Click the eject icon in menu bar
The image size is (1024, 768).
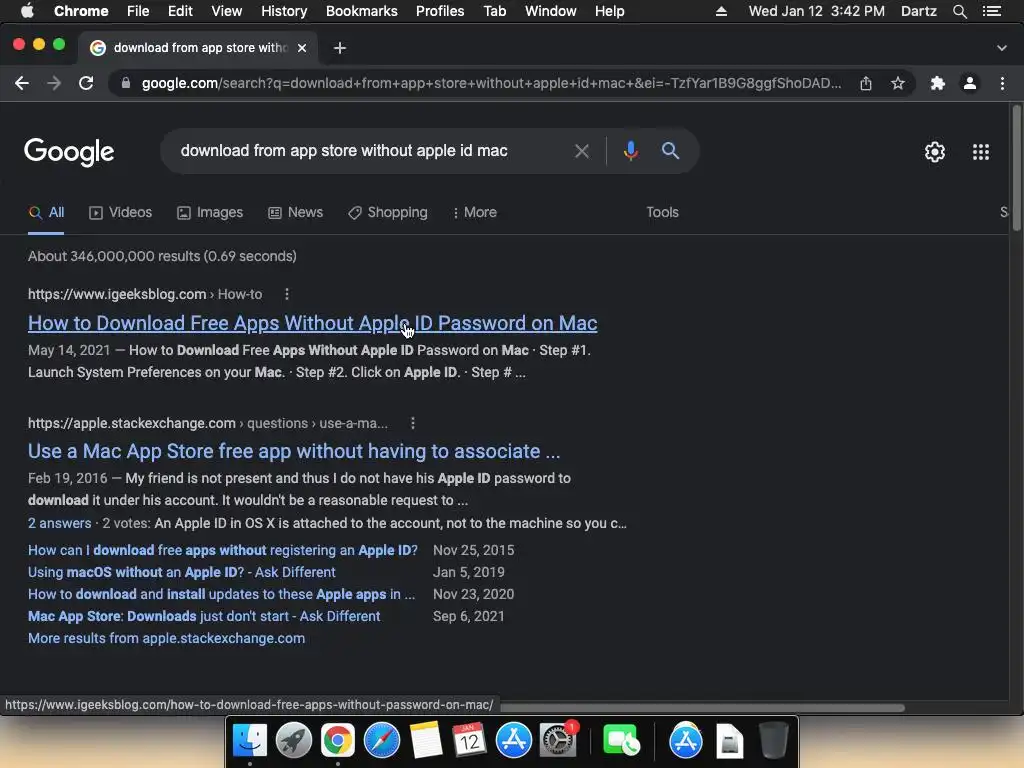point(721,11)
